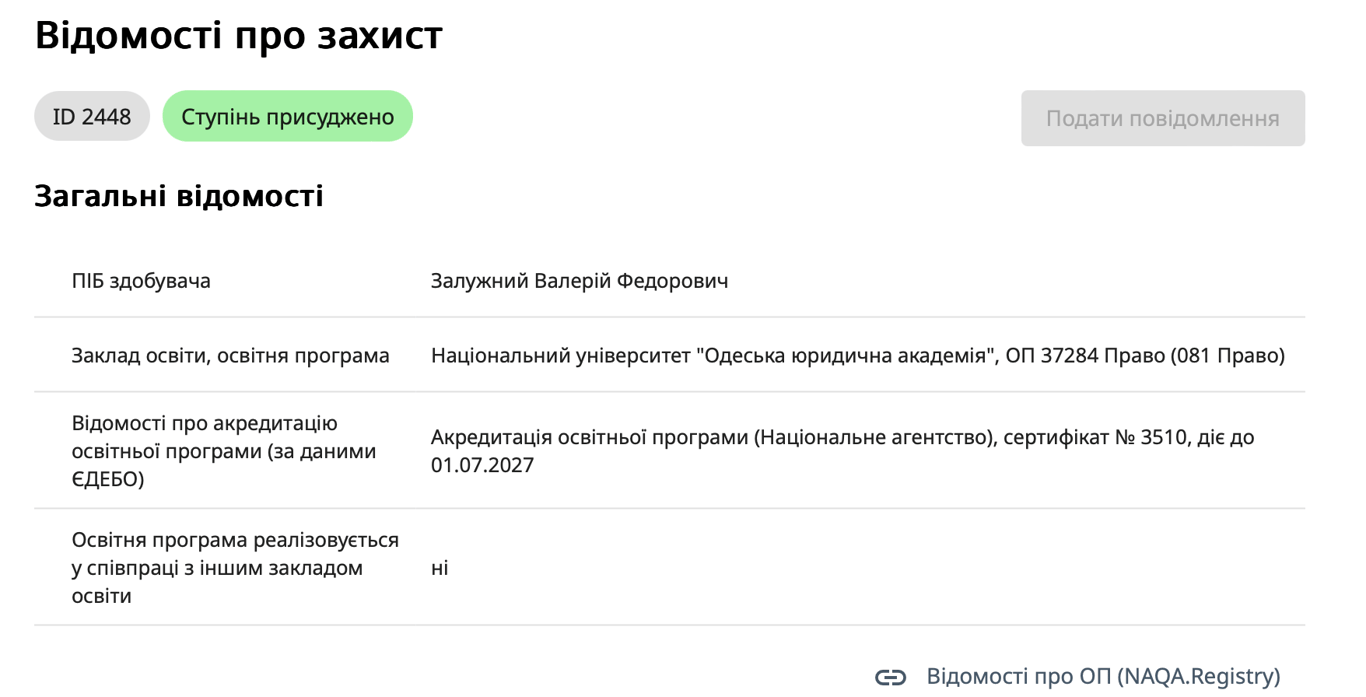Screen dimensions: 1366x697
Task: Click the ЄДЕБО word in accreditation label
Action: tap(108, 480)
